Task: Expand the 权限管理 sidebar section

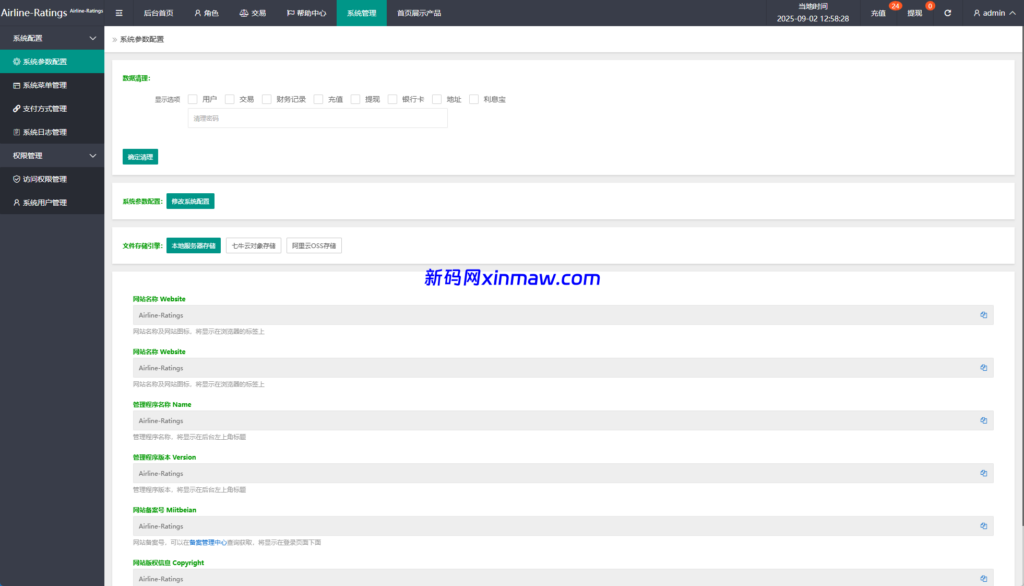Action: coord(52,155)
